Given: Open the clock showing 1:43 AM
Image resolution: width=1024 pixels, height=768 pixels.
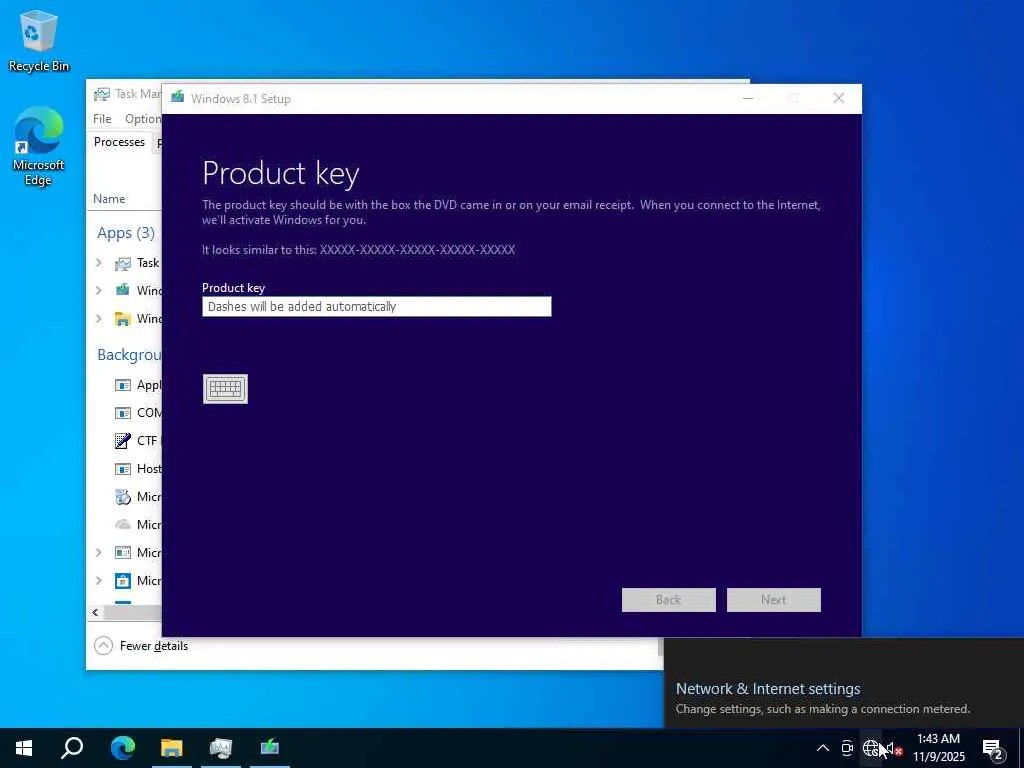Looking at the screenshot, I should (939, 748).
